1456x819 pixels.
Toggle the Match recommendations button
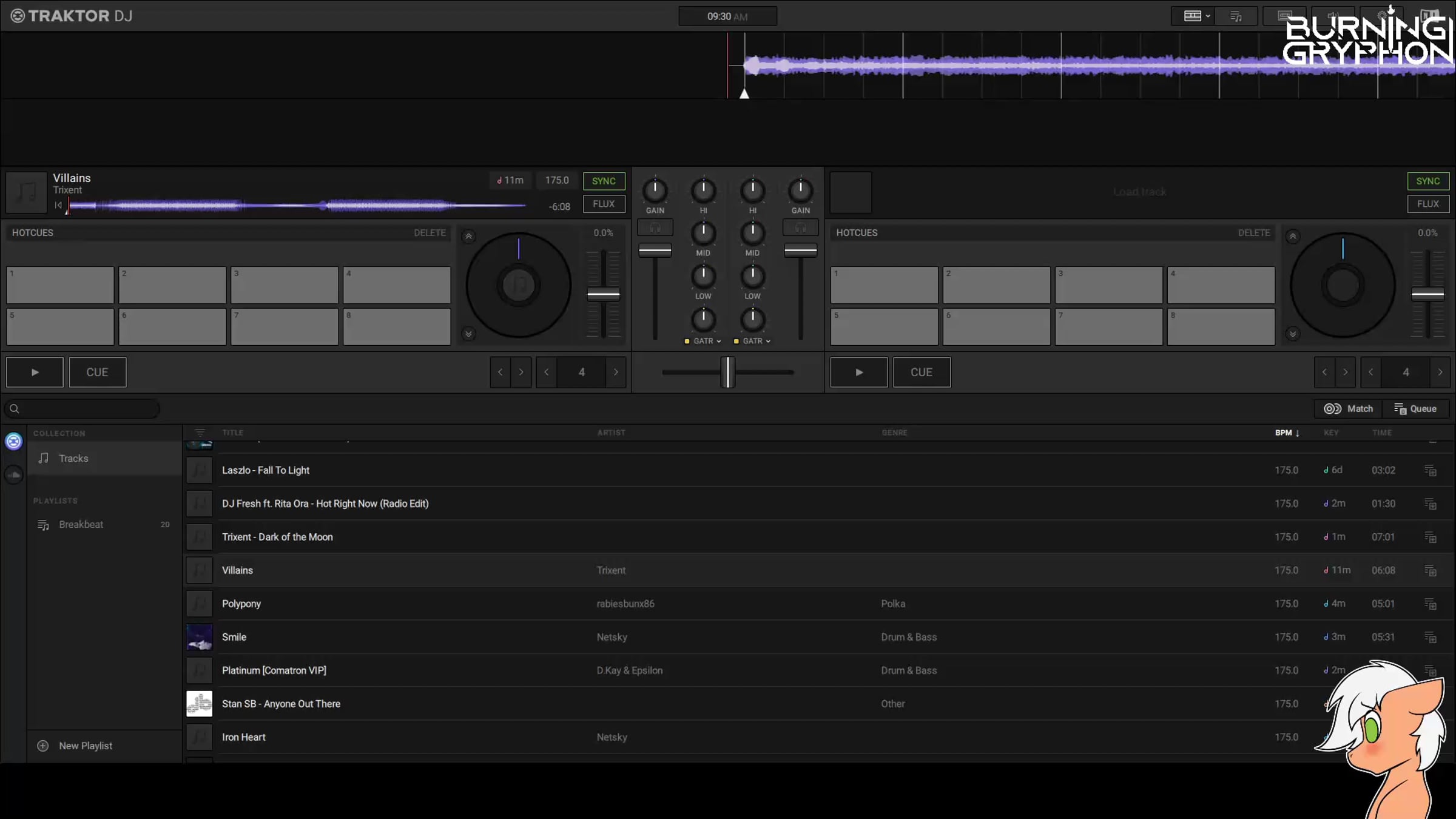pyautogui.click(x=1349, y=409)
